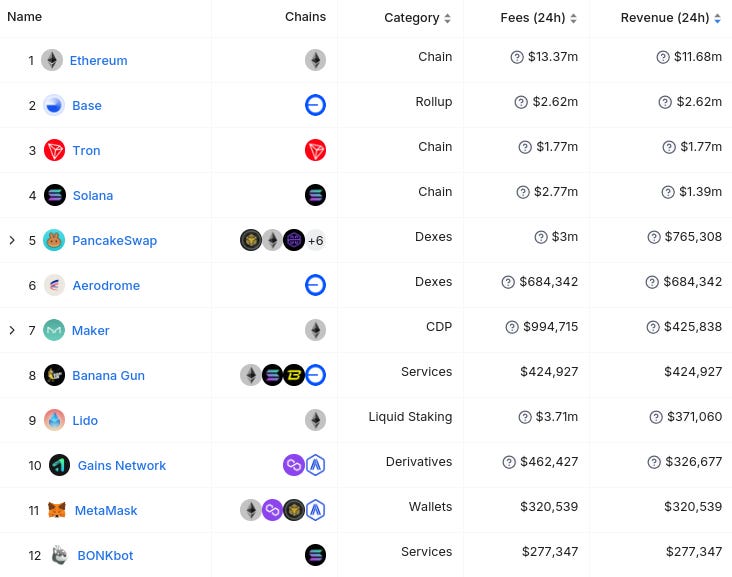Click the MetaMask fox logo
Image resolution: width=732 pixels, height=577 pixels.
[56, 510]
